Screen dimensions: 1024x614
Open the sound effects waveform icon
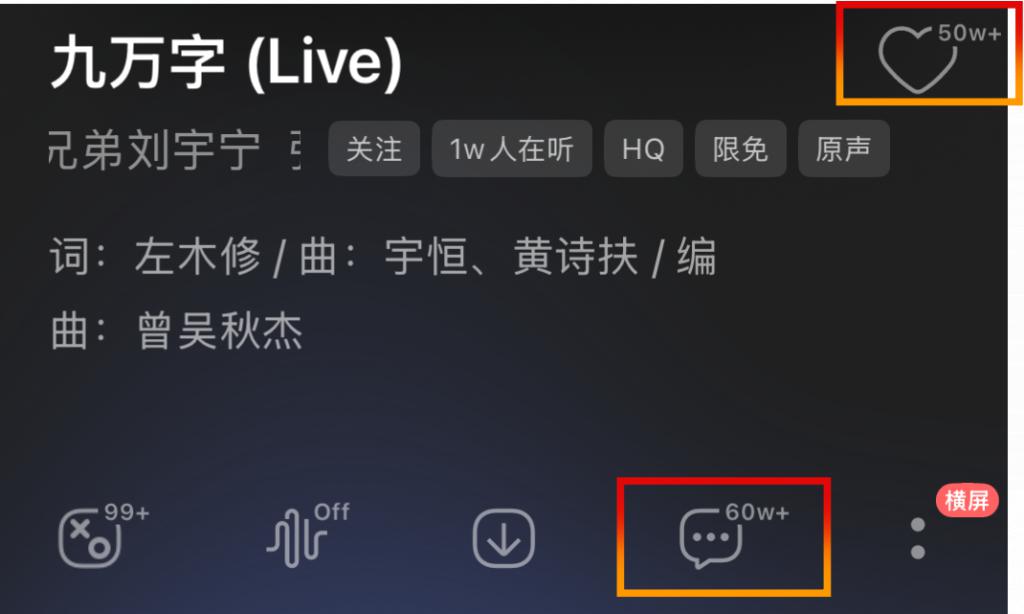pos(296,539)
